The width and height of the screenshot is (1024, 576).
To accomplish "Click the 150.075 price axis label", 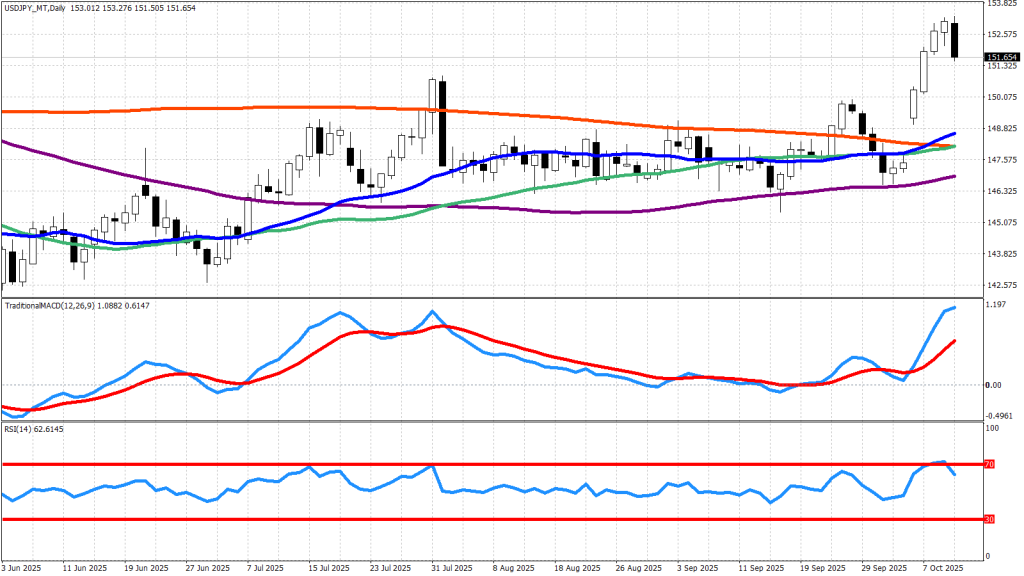I will point(1002,97).
